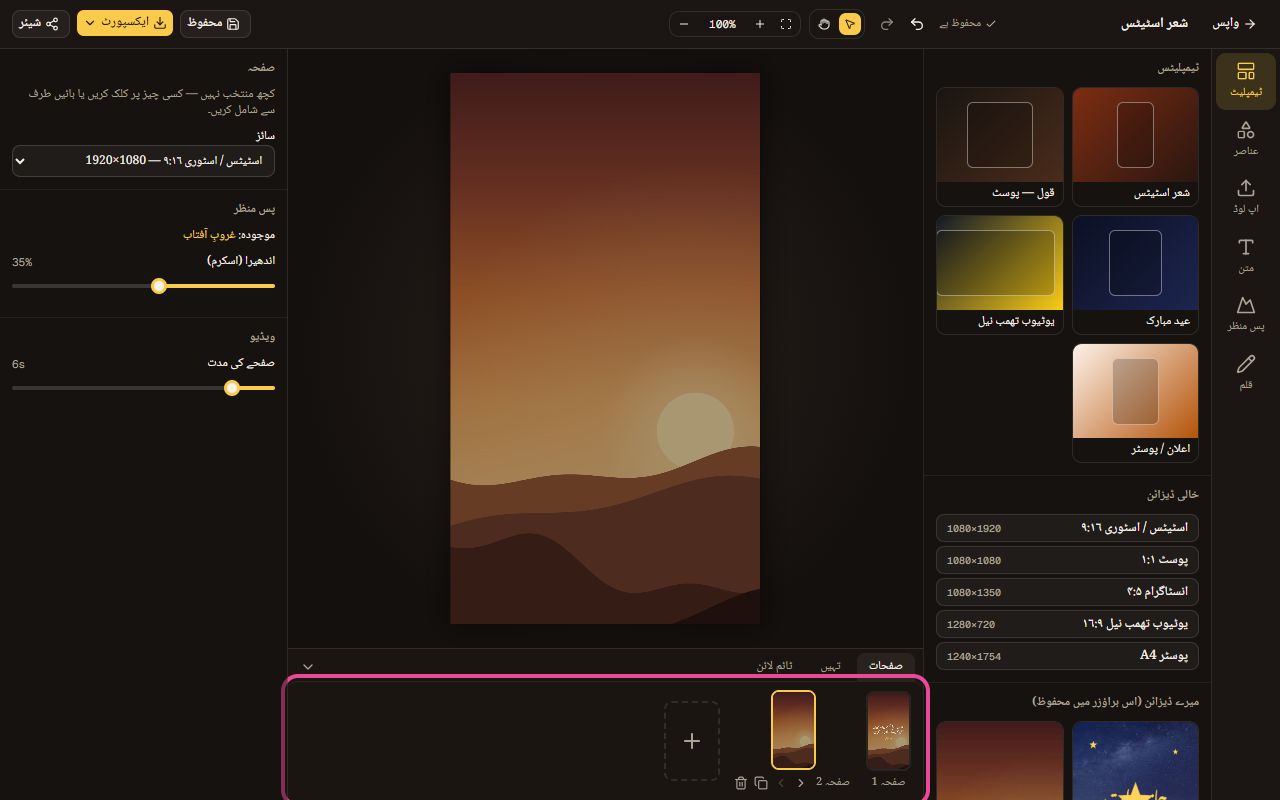Choose the عید مبارک template
The image size is (1280, 800).
click(x=1135, y=274)
